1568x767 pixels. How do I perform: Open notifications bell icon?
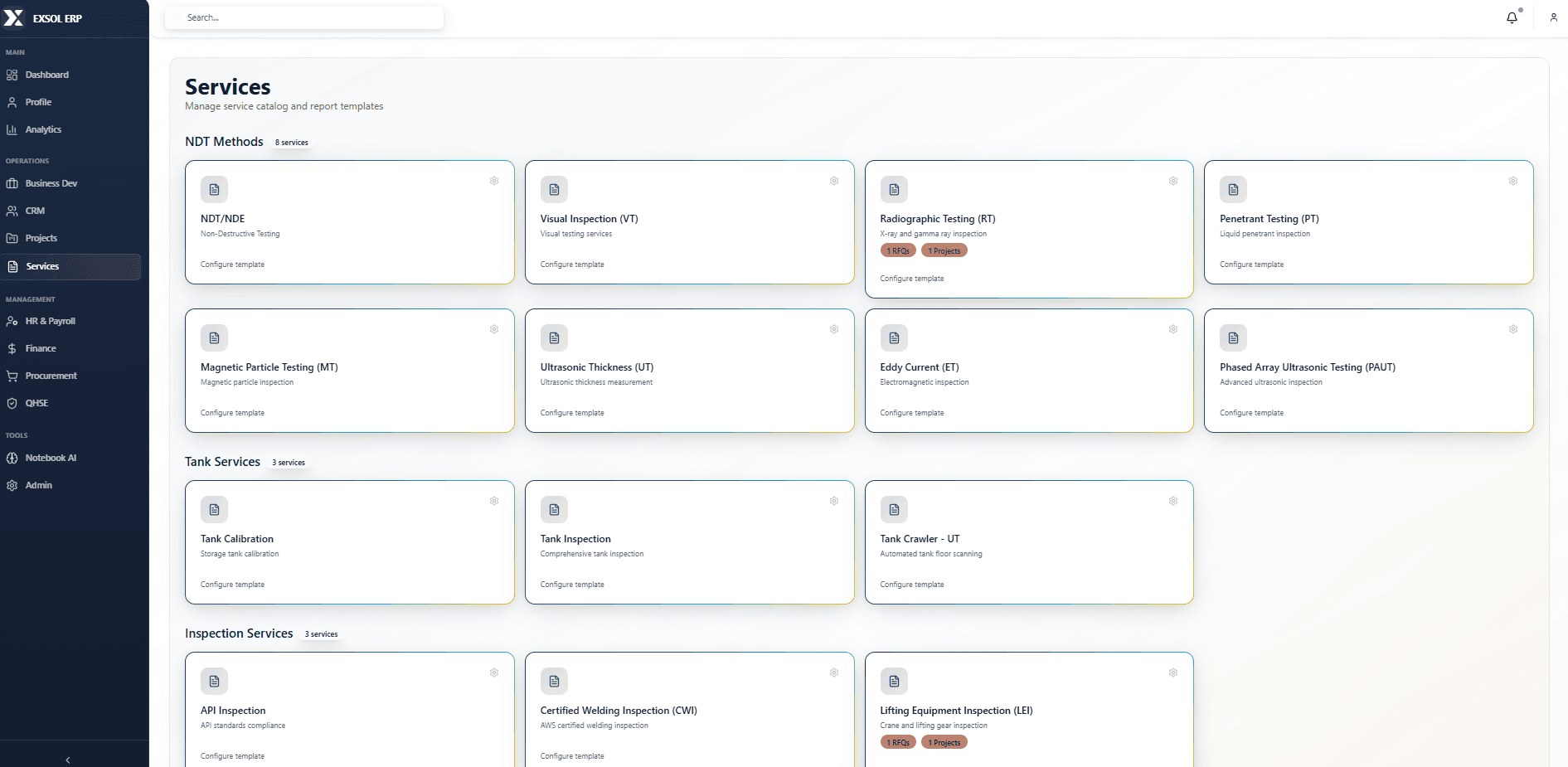(x=1512, y=17)
